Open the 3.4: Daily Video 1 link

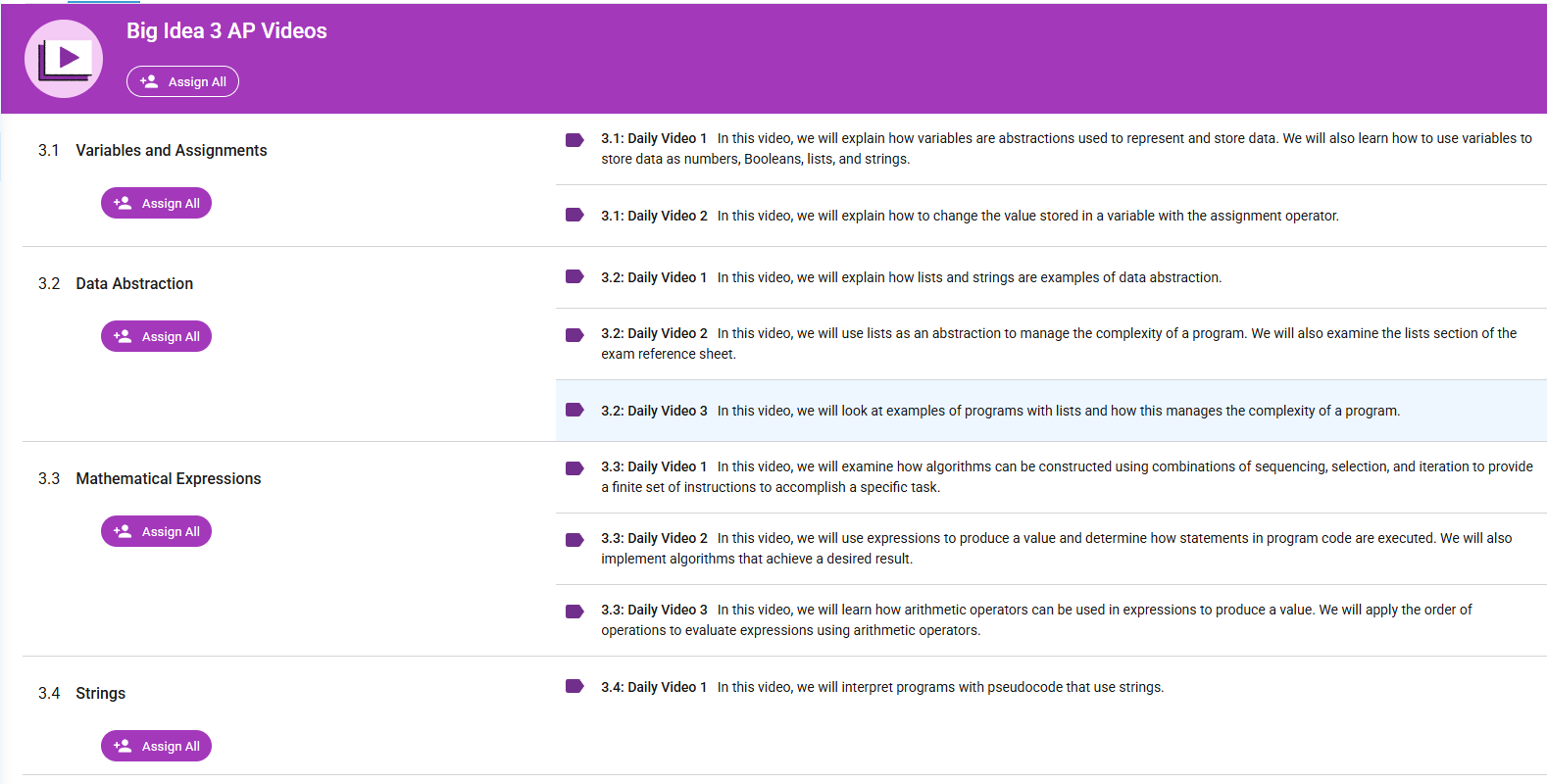tap(653, 687)
